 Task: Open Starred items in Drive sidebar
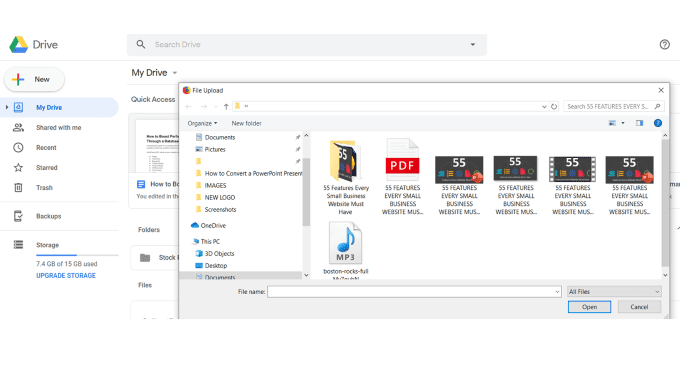[46, 167]
